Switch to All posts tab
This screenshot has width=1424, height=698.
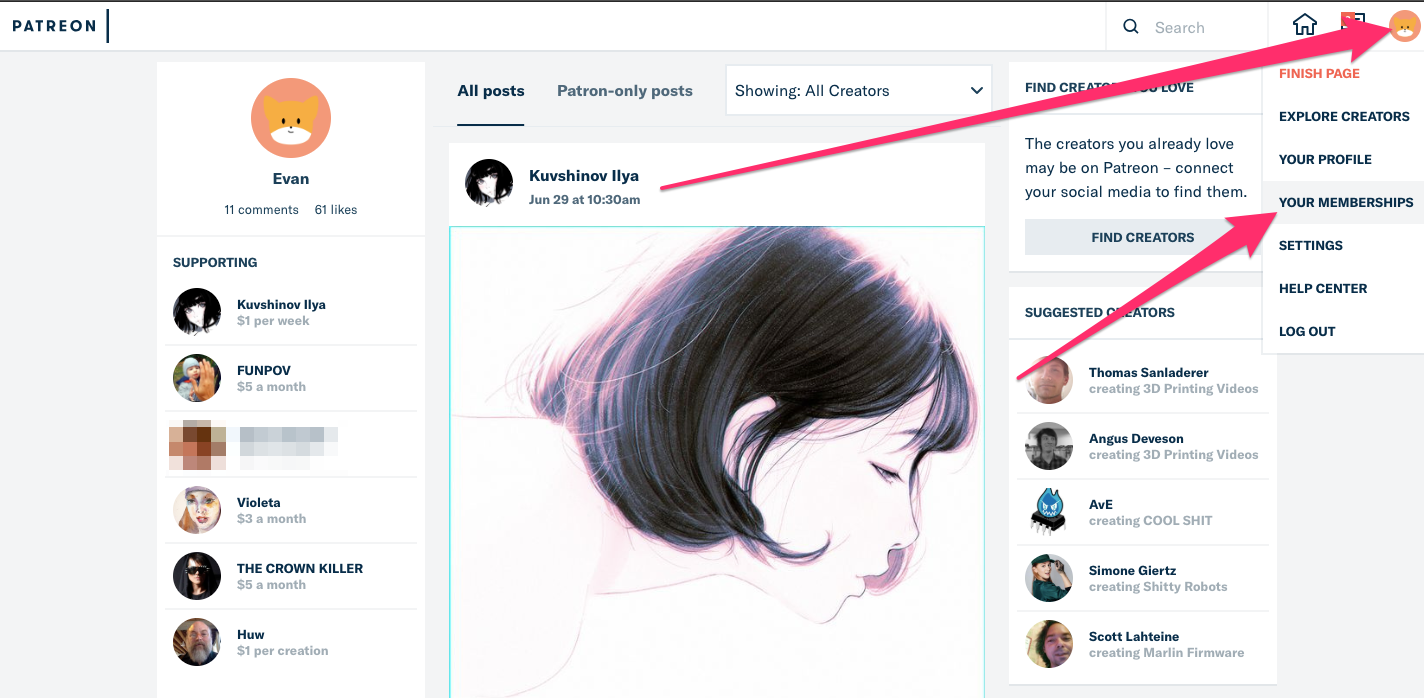click(x=491, y=91)
